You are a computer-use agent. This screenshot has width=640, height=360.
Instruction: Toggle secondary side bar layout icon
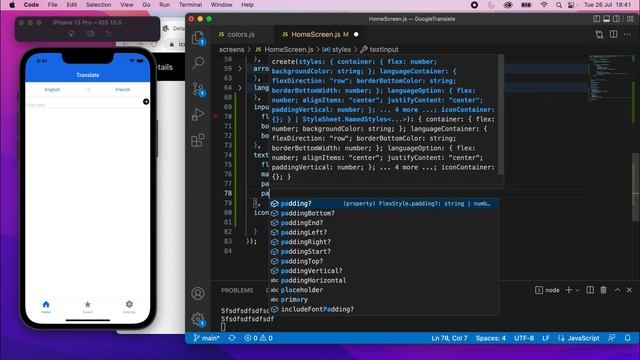[x=617, y=19]
